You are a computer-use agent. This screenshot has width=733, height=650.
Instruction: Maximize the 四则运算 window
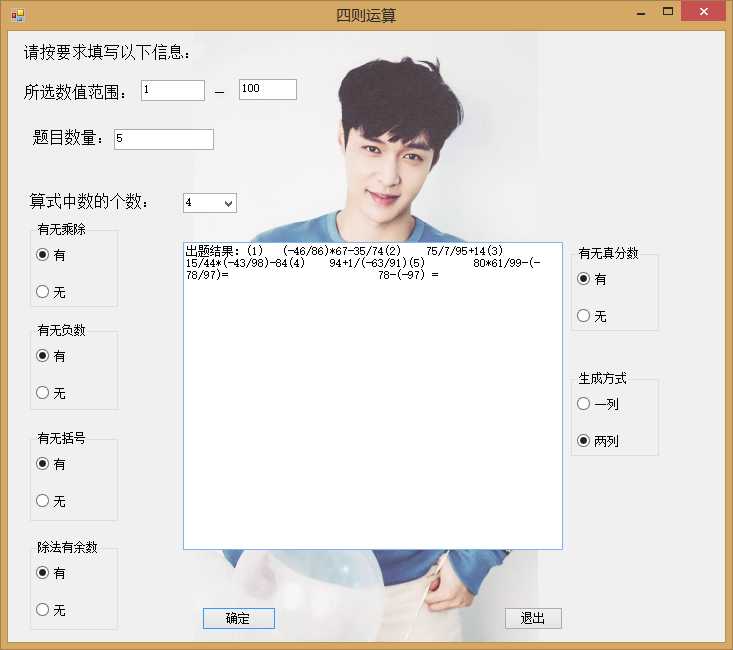click(x=668, y=11)
